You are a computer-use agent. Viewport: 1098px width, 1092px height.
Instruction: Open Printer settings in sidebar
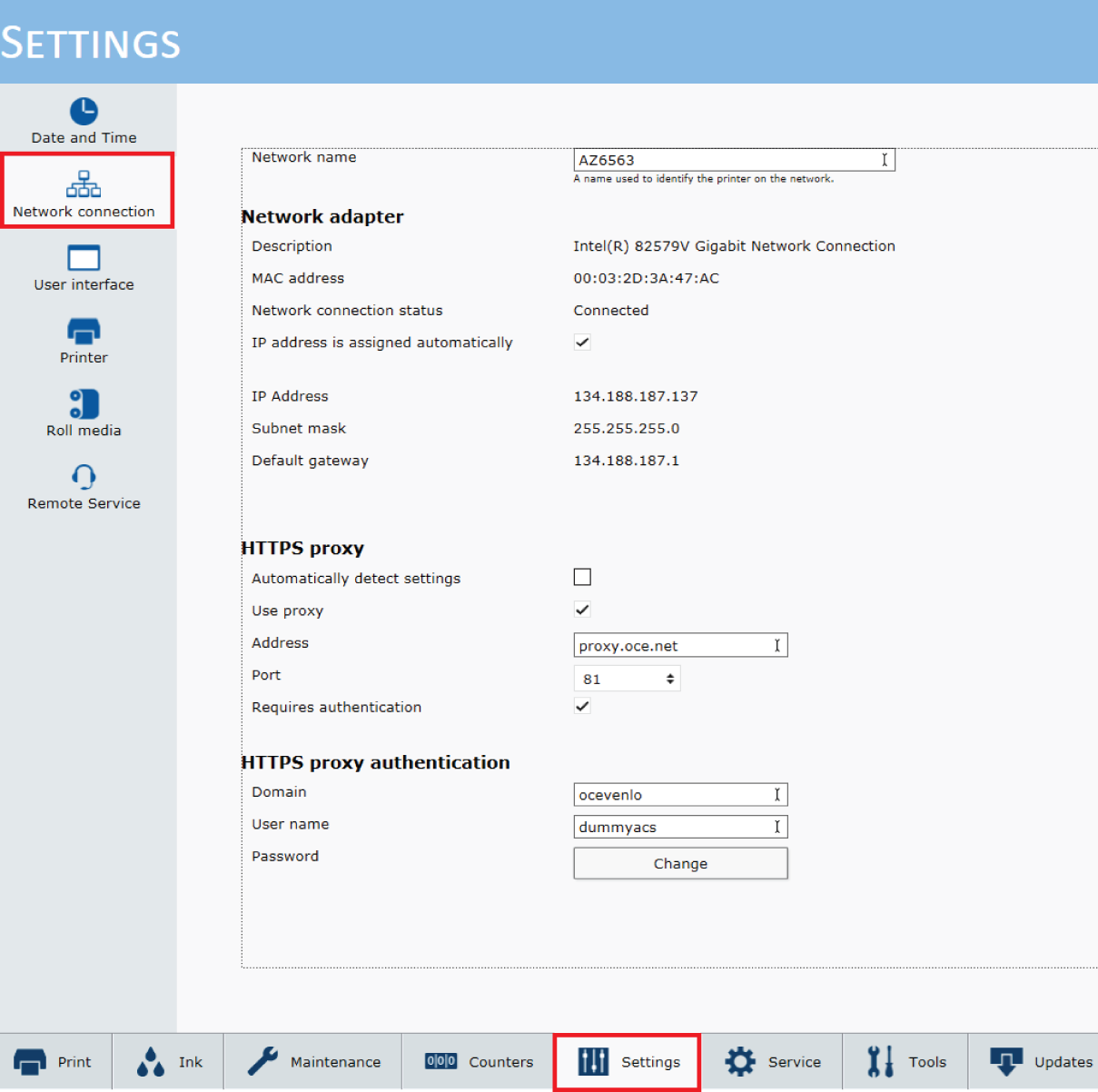(84, 331)
